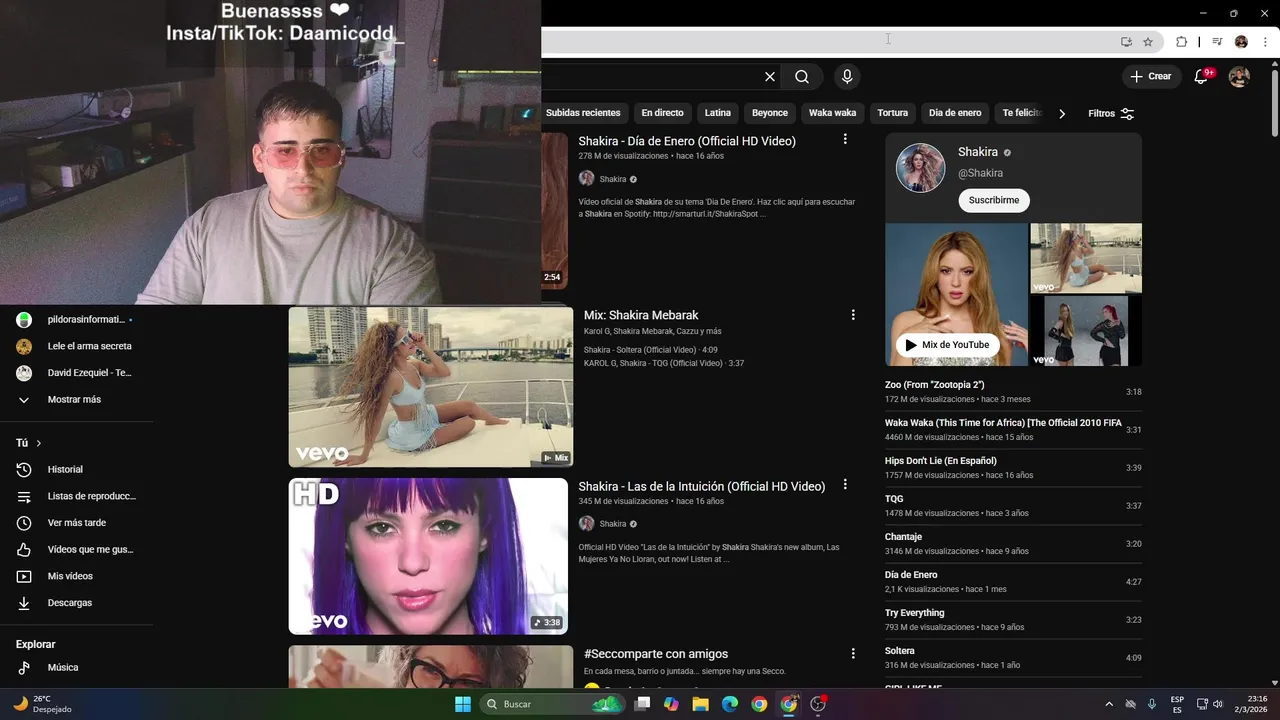Select Beyonce chip

[770, 113]
